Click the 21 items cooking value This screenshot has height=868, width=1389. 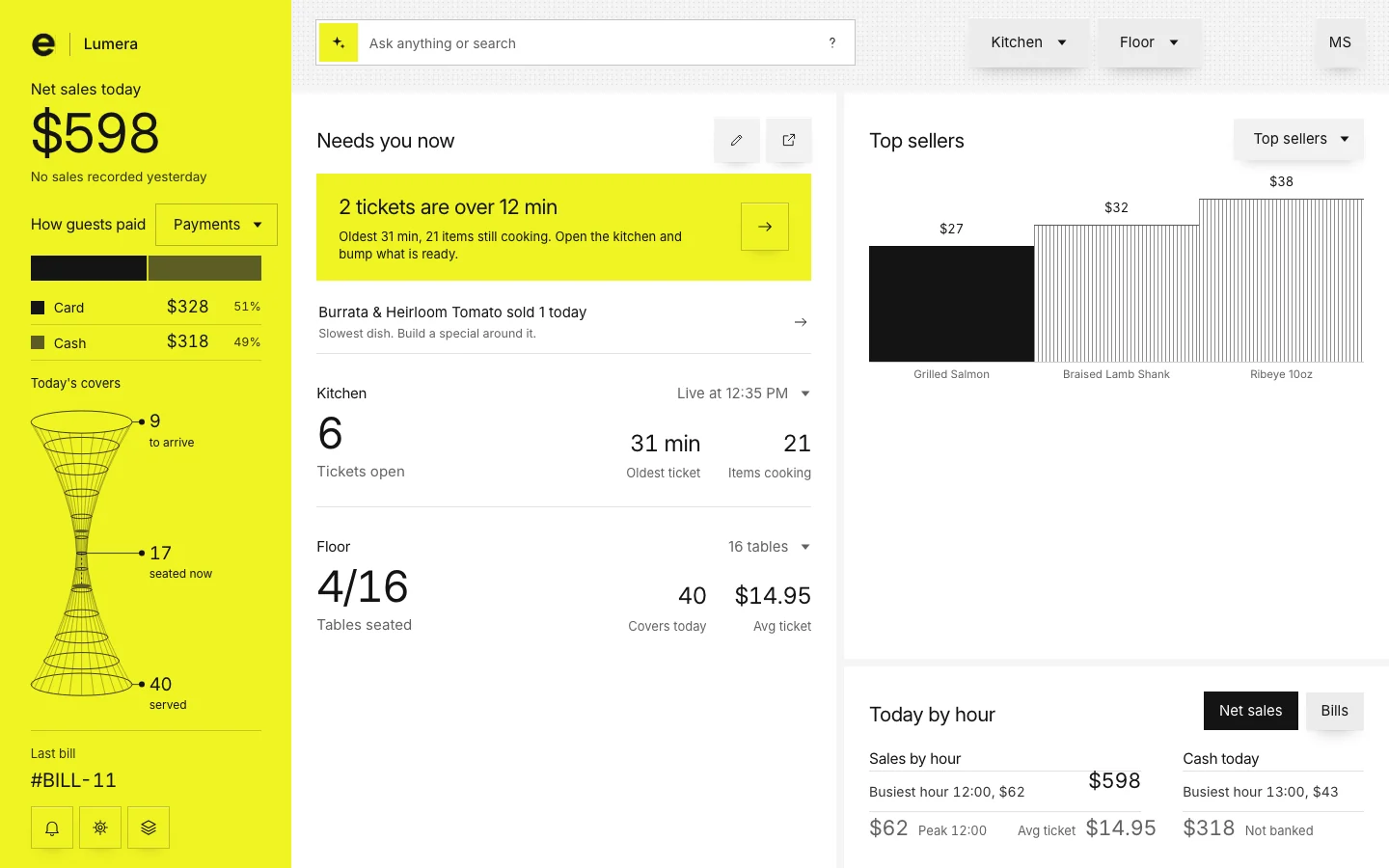(797, 444)
